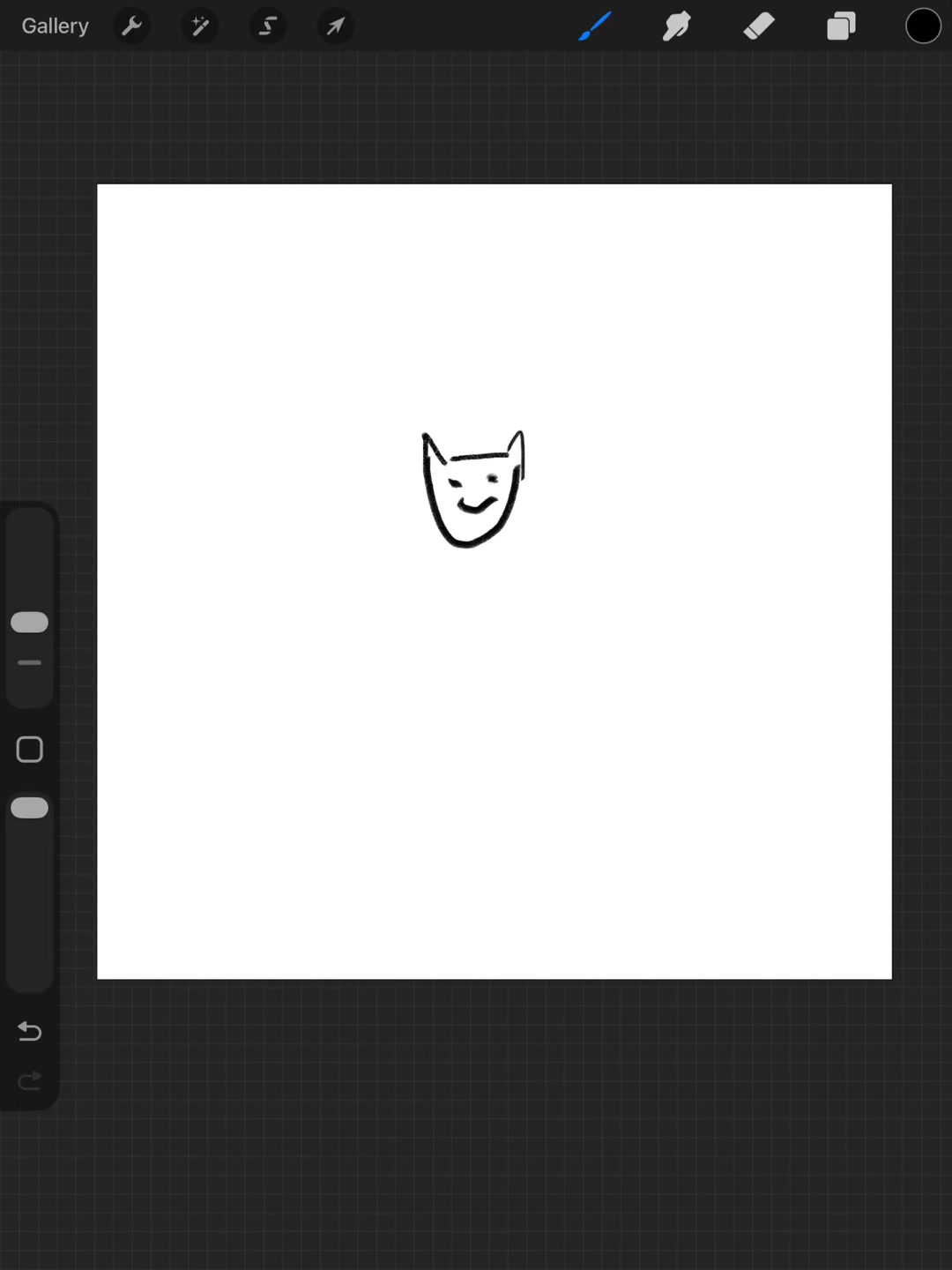Tap the square modify button in sidebar
The height and width of the screenshot is (1270, 952).
tap(29, 750)
